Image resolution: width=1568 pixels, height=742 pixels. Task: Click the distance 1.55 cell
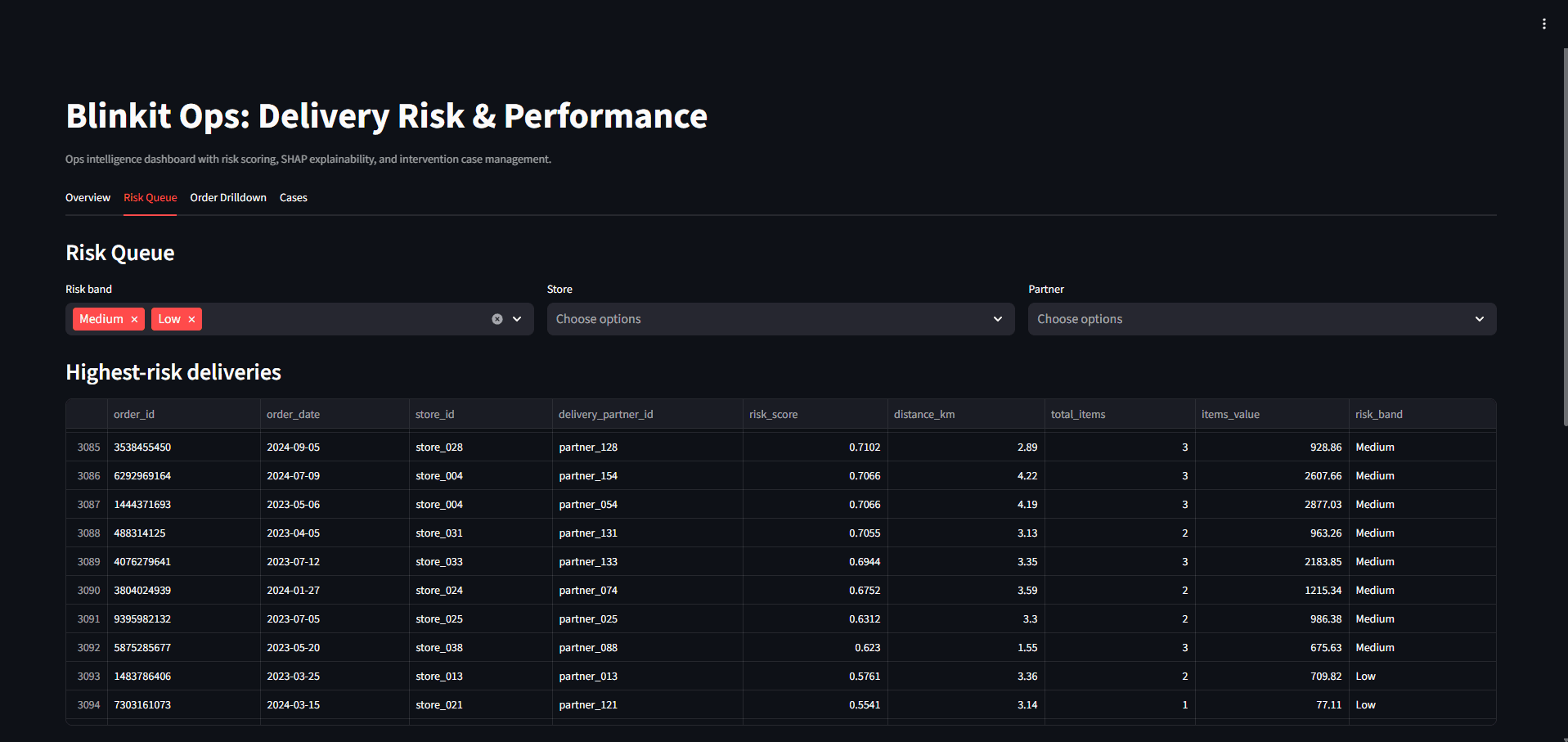point(966,648)
